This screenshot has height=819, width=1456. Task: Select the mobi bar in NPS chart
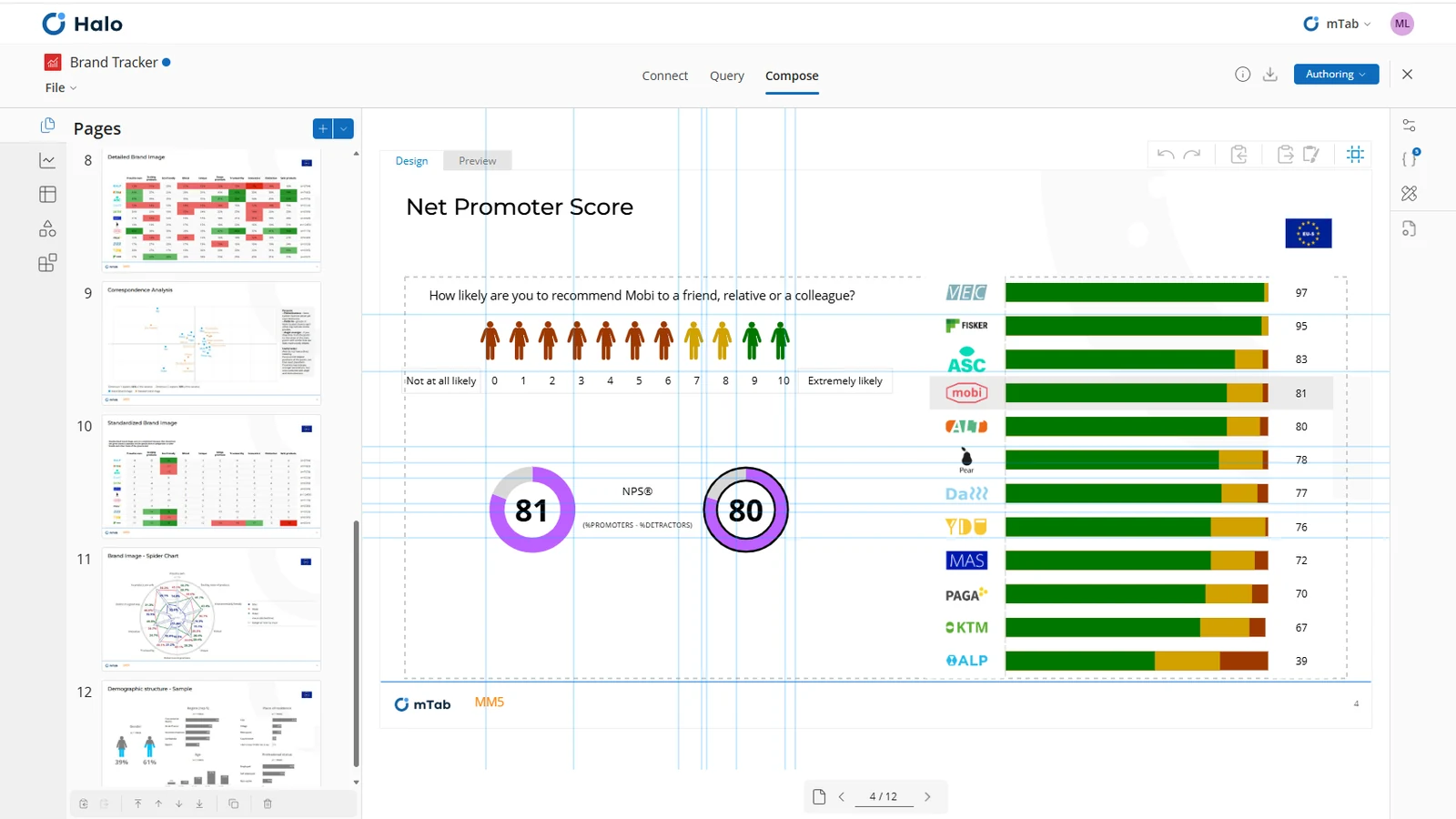[x=1137, y=393]
